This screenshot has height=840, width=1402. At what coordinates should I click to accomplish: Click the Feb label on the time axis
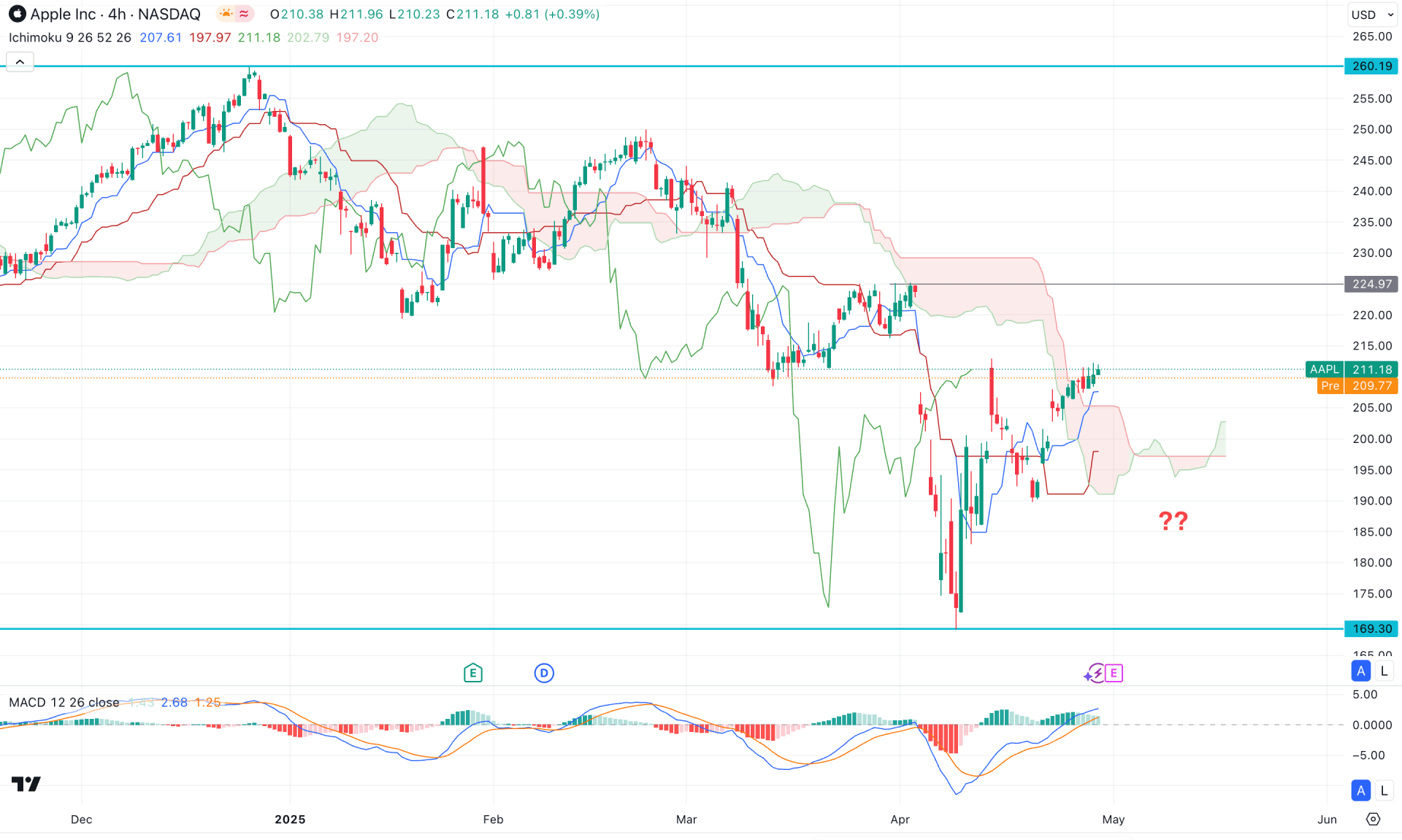[493, 819]
